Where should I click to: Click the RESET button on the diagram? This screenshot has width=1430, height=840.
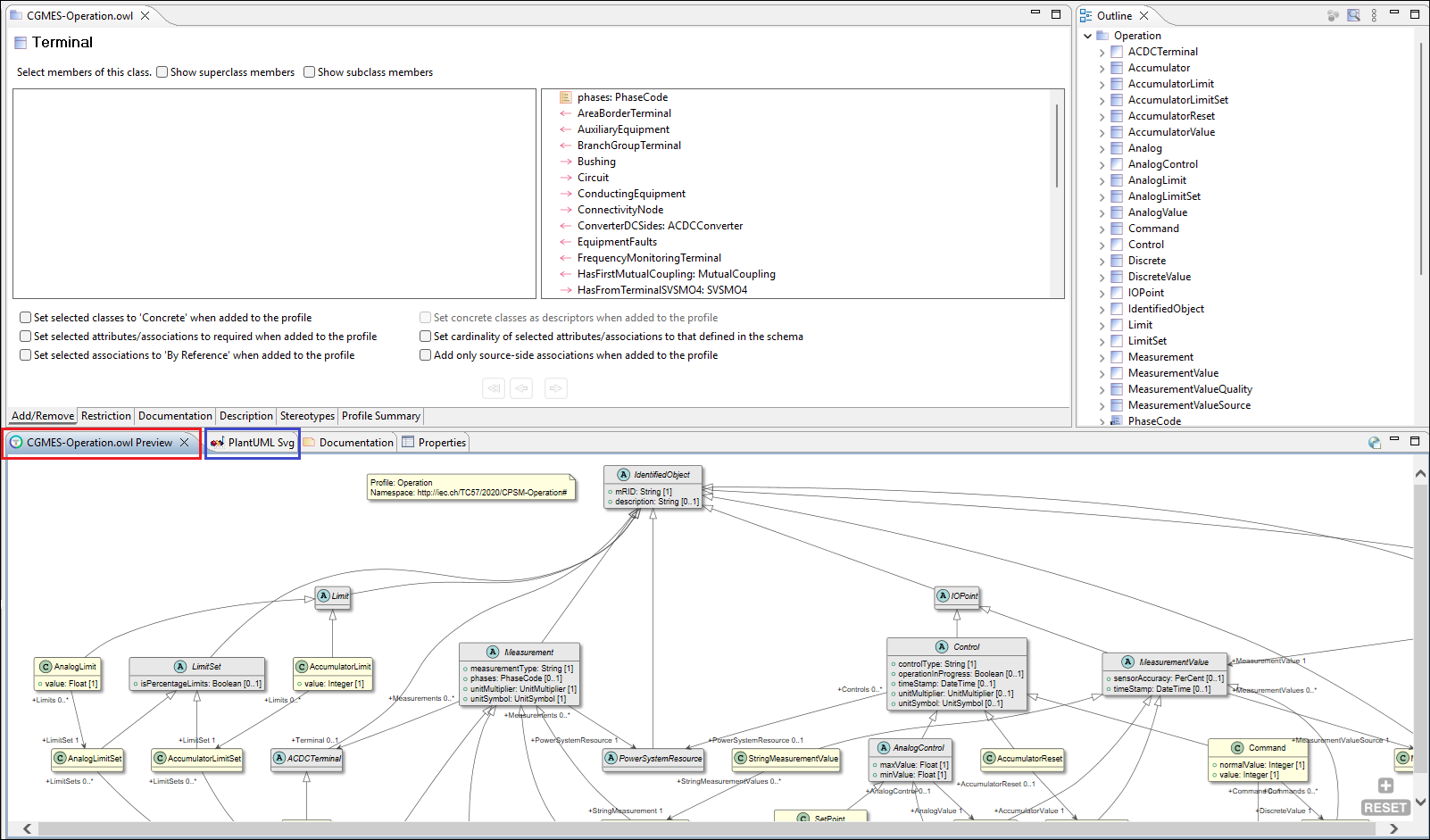pos(1385,807)
